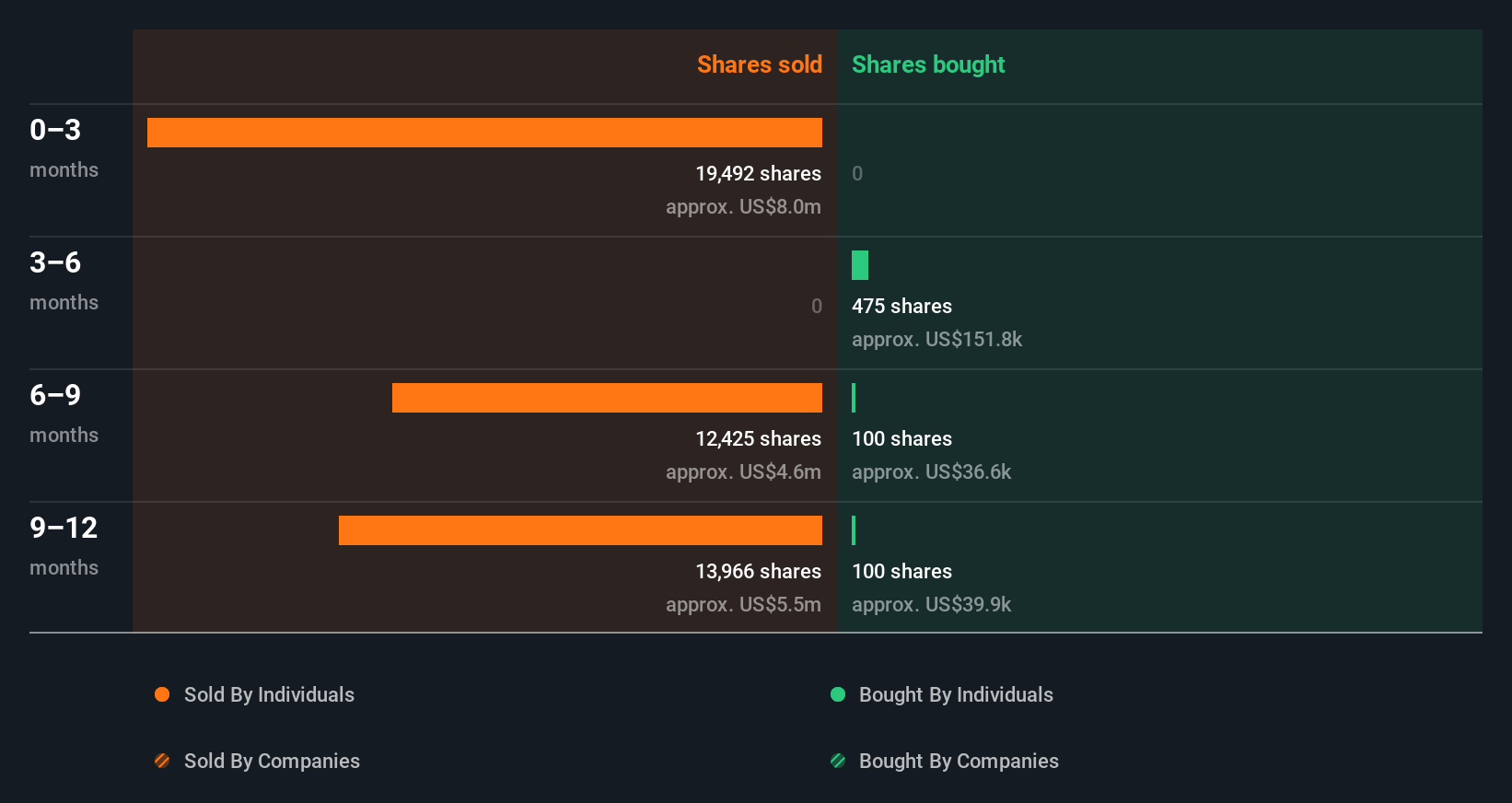Click the 19,492 shares value
The width and height of the screenshot is (1512, 803).
758,173
